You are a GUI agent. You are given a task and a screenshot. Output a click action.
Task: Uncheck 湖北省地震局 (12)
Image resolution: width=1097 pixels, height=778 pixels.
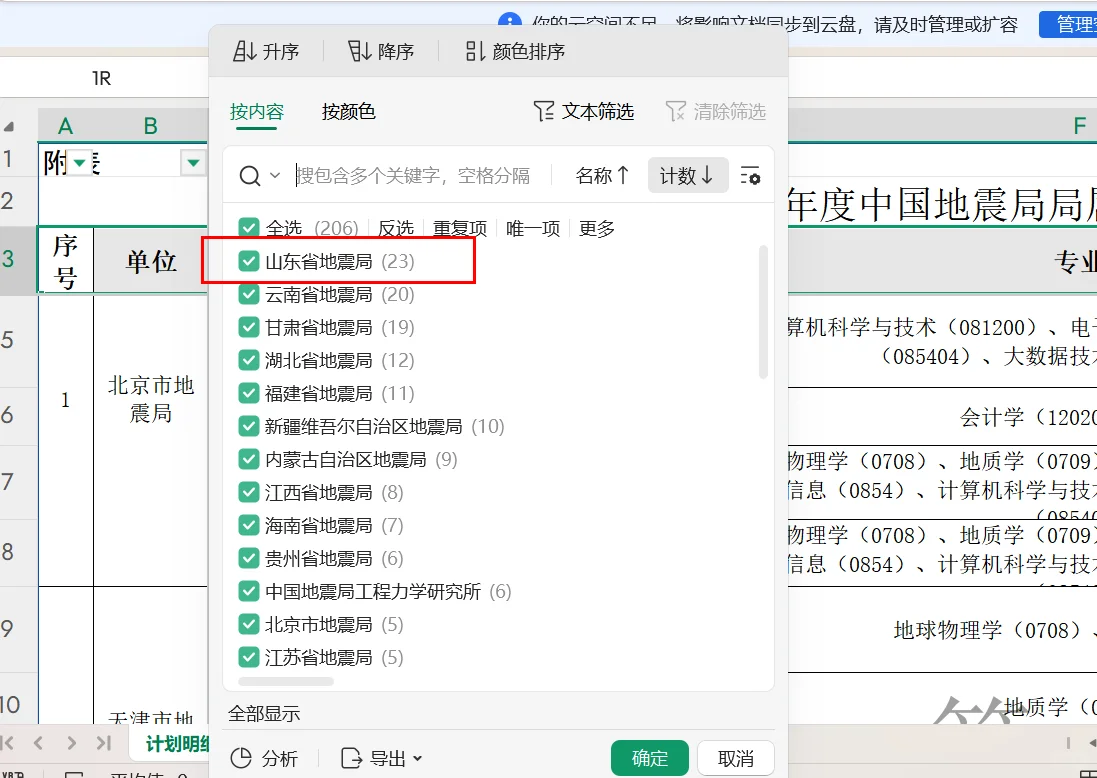click(249, 360)
